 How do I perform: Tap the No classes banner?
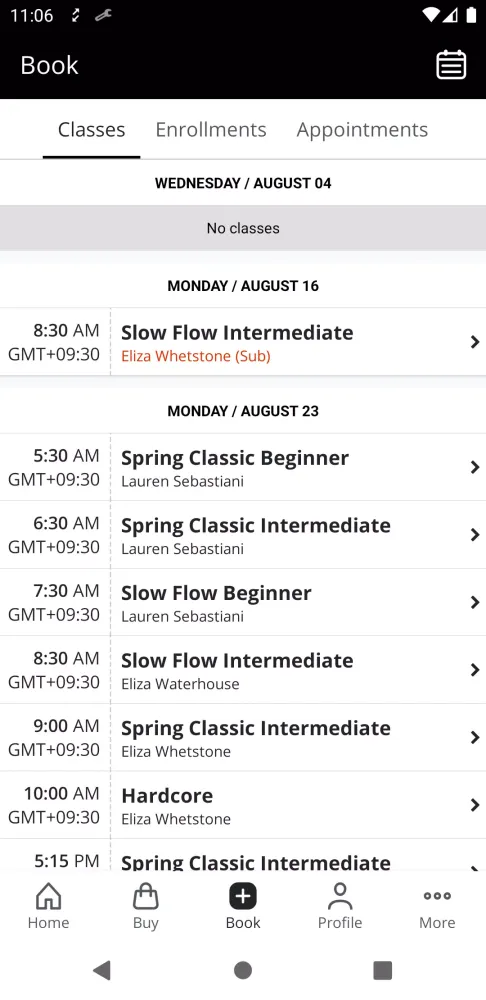tap(243, 228)
